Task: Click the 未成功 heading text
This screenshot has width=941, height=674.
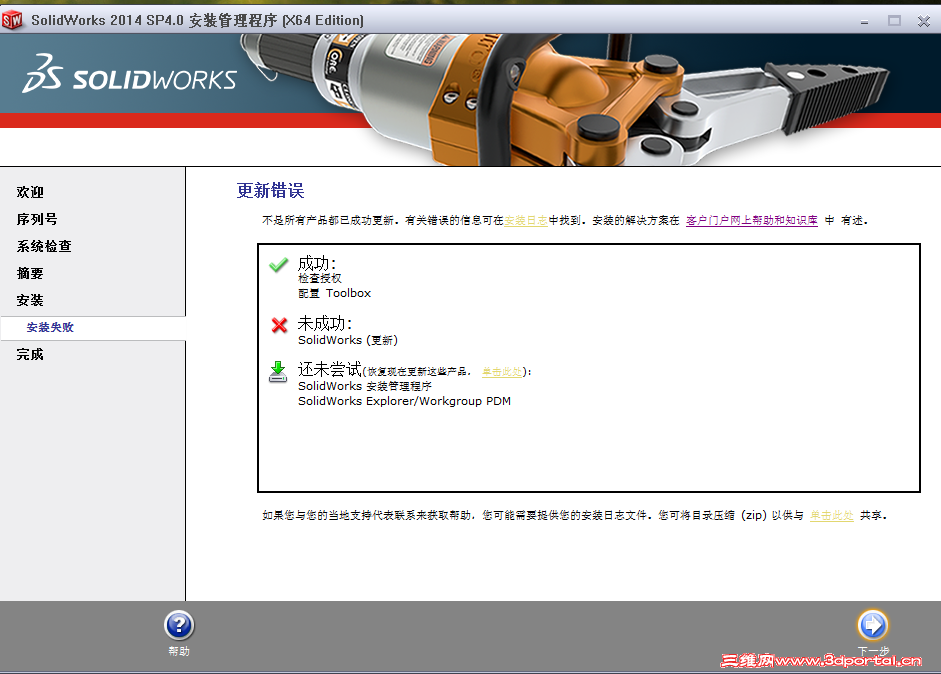Action: pyautogui.click(x=325, y=323)
